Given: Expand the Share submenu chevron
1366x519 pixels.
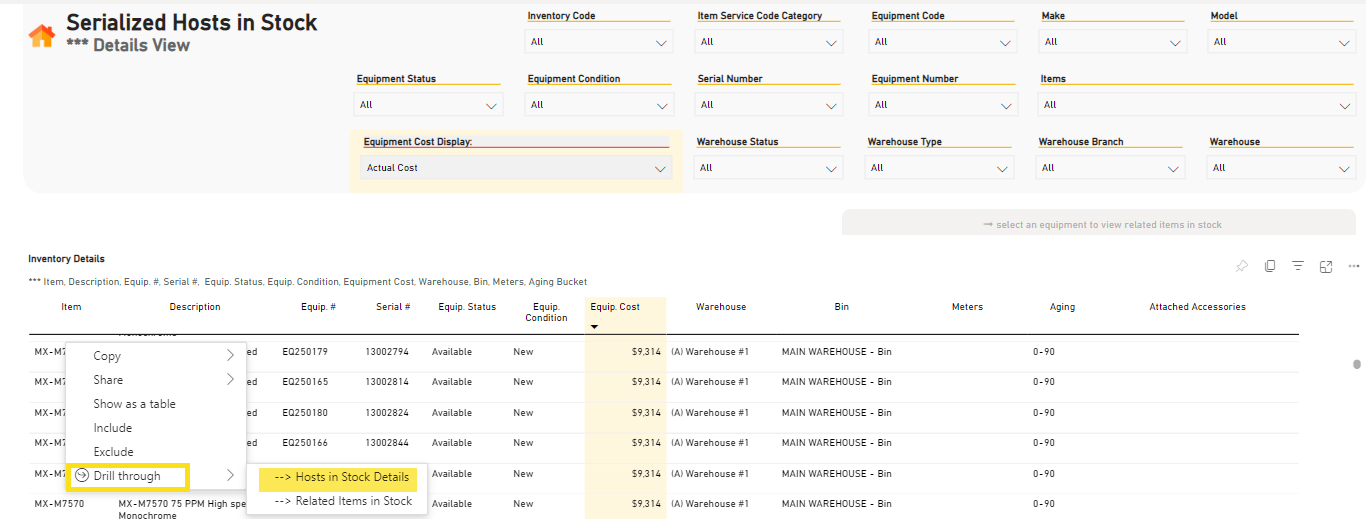Looking at the screenshot, I should pyautogui.click(x=230, y=380).
